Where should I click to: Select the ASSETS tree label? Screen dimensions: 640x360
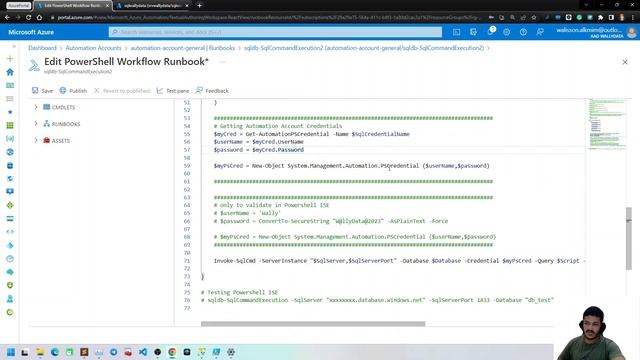[60, 141]
